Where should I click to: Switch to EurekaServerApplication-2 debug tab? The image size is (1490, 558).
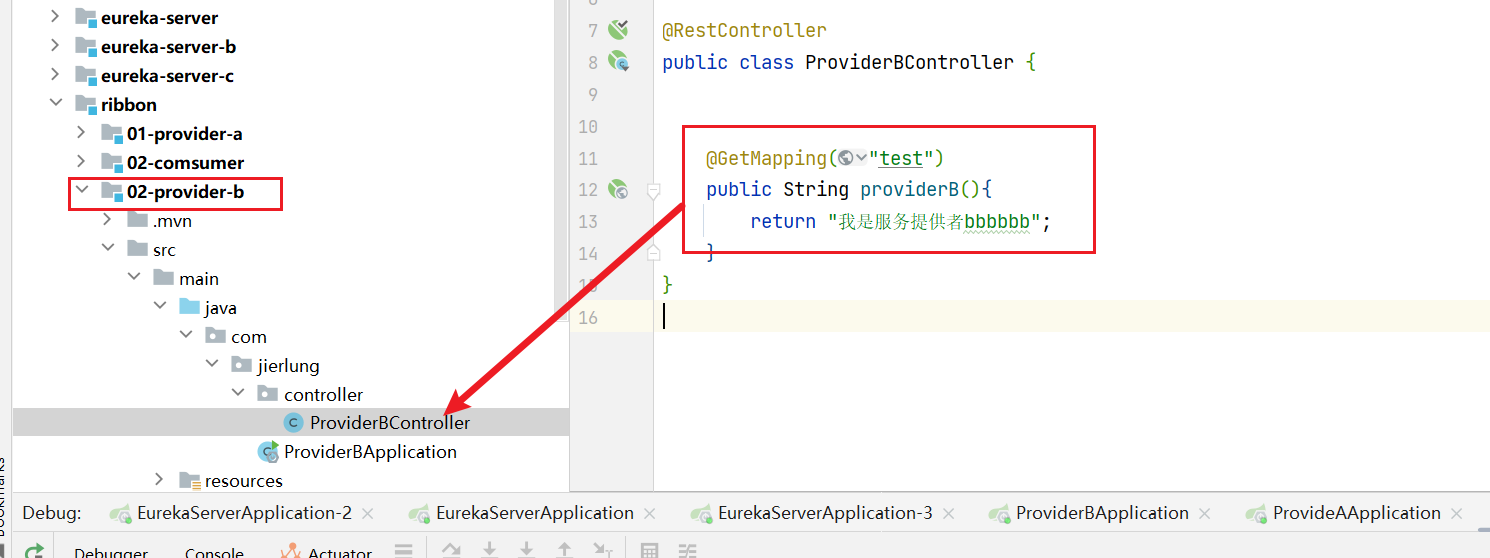point(244,513)
